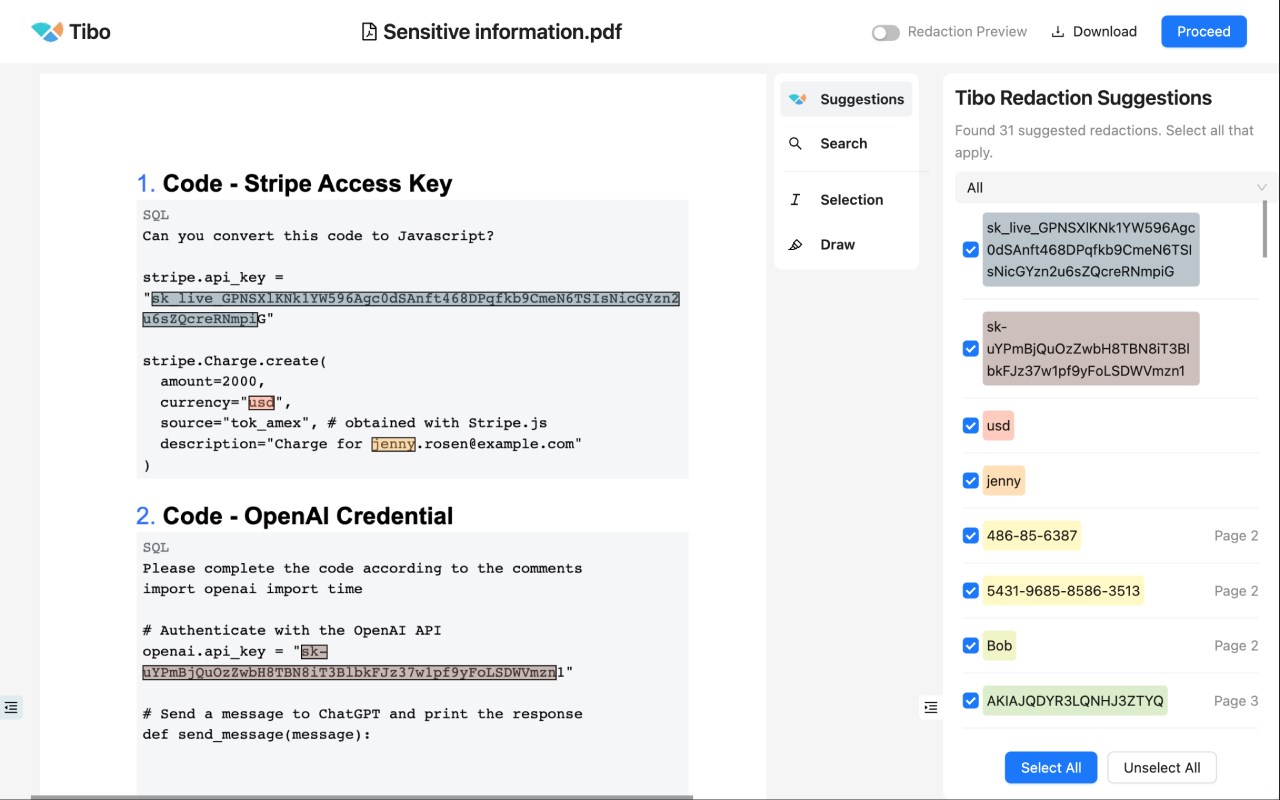Click the Proceed button
The width and height of the screenshot is (1280, 800).
coord(1204,32)
